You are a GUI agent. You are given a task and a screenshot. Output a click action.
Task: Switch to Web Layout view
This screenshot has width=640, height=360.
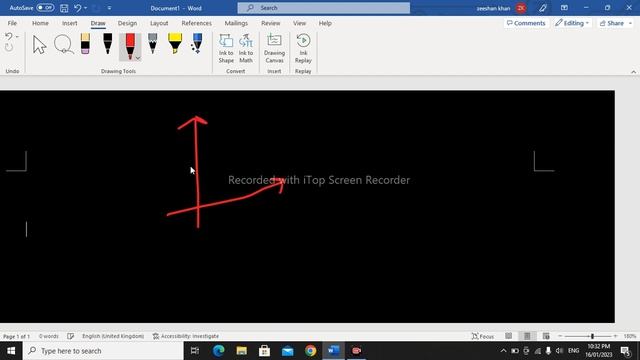[x=546, y=336]
